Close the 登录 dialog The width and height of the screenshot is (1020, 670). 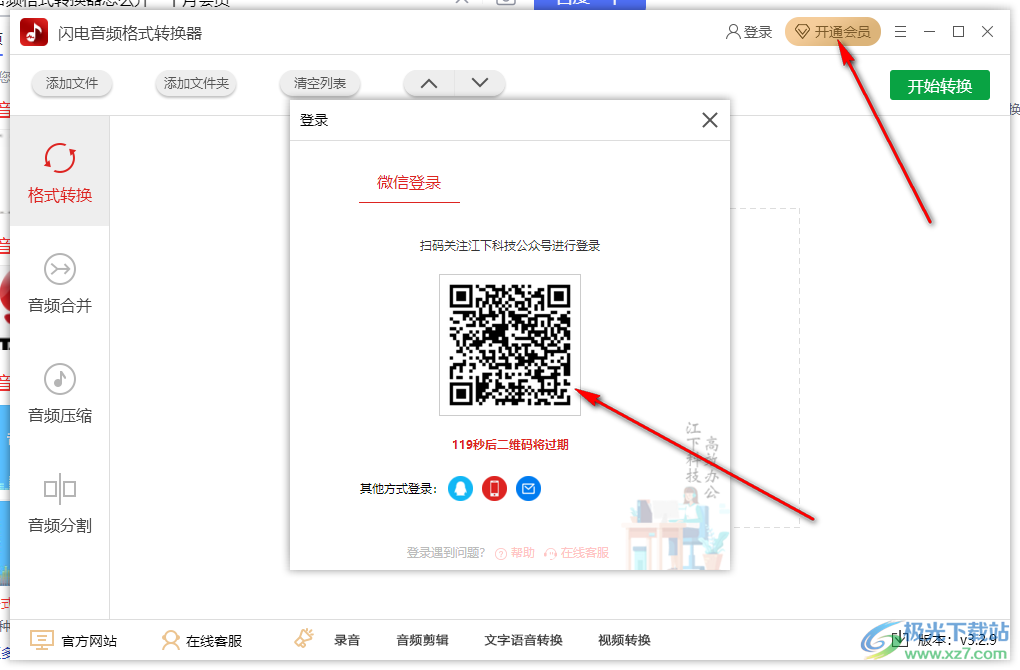(710, 120)
